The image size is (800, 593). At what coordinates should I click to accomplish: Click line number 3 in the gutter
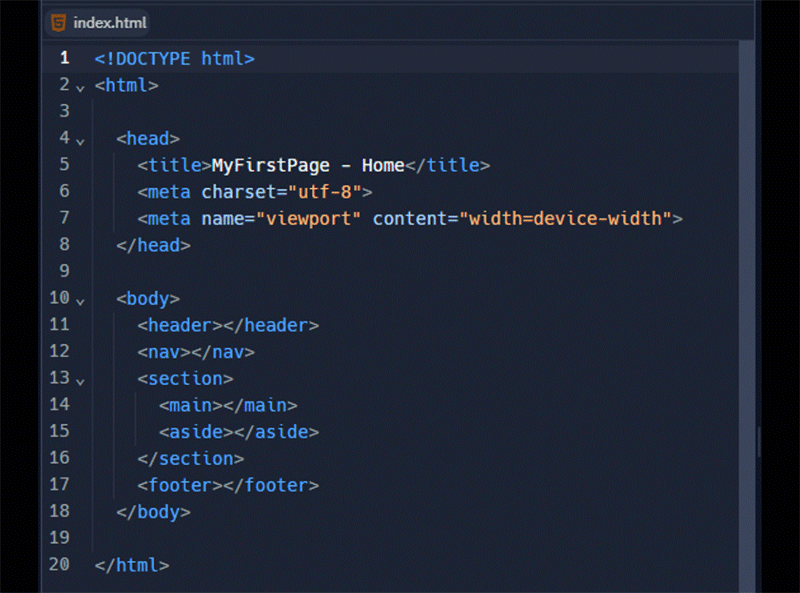coord(64,111)
